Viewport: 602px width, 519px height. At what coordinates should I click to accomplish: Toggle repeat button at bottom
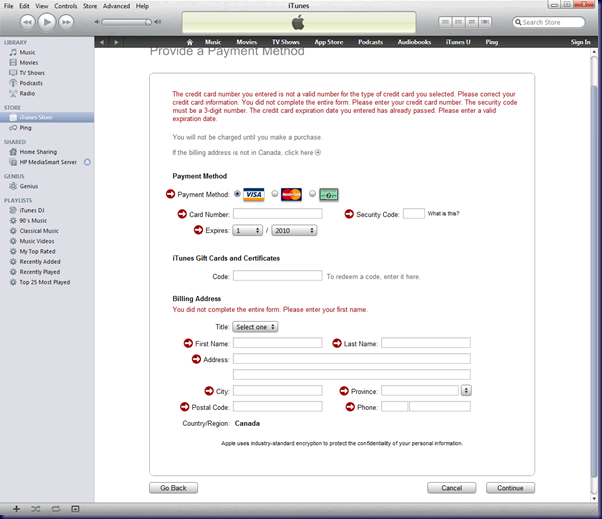click(x=56, y=509)
